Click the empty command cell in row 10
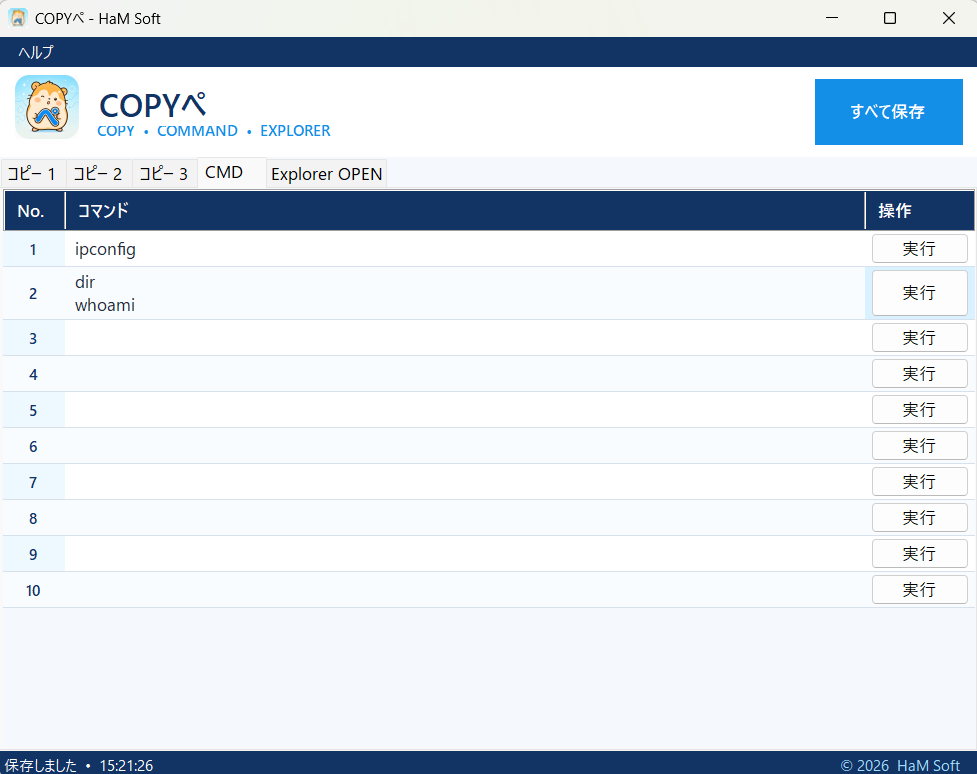This screenshot has height=774, width=977. 465,590
